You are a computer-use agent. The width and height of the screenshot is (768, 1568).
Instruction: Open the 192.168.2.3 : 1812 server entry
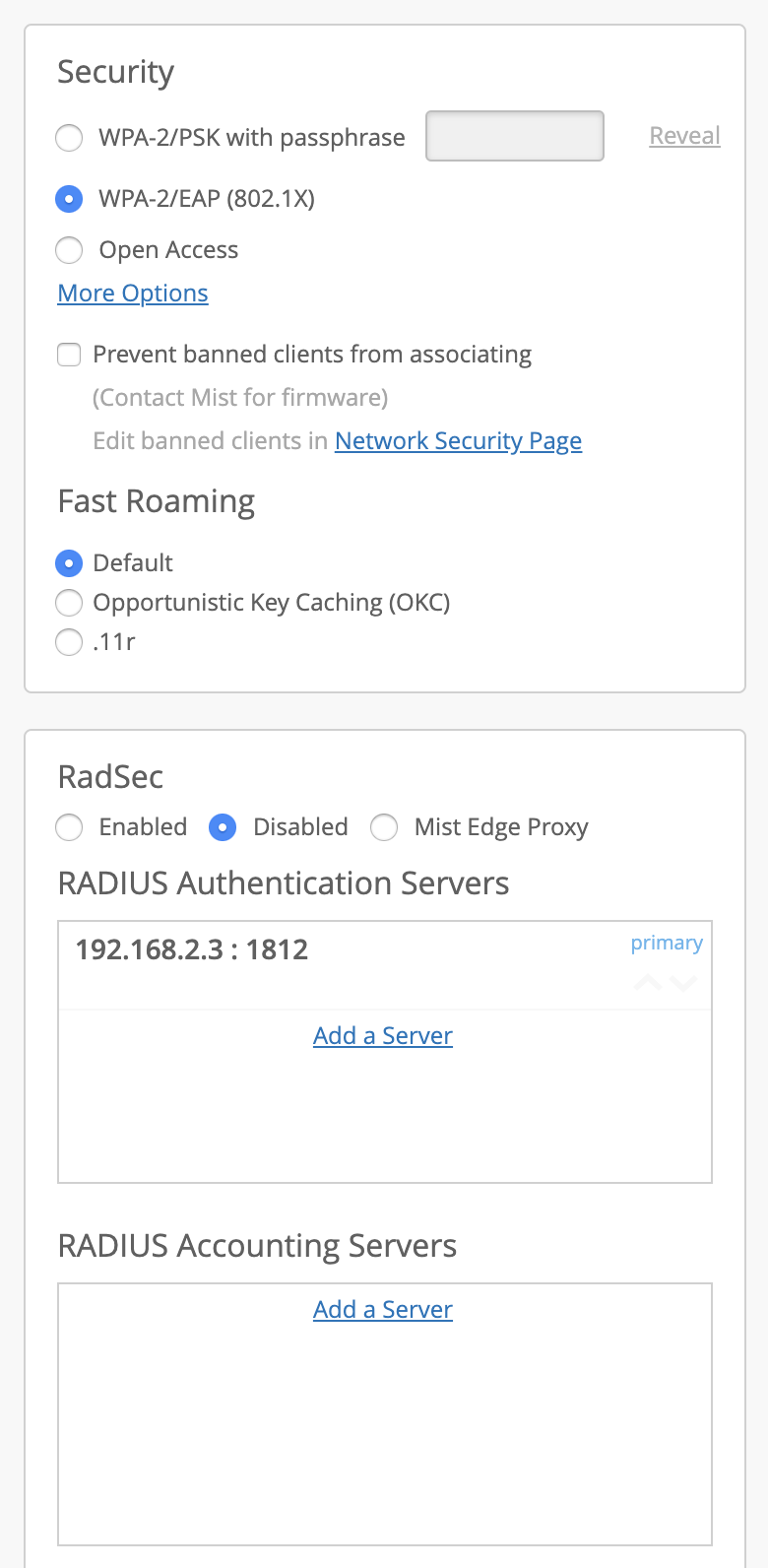pos(192,949)
